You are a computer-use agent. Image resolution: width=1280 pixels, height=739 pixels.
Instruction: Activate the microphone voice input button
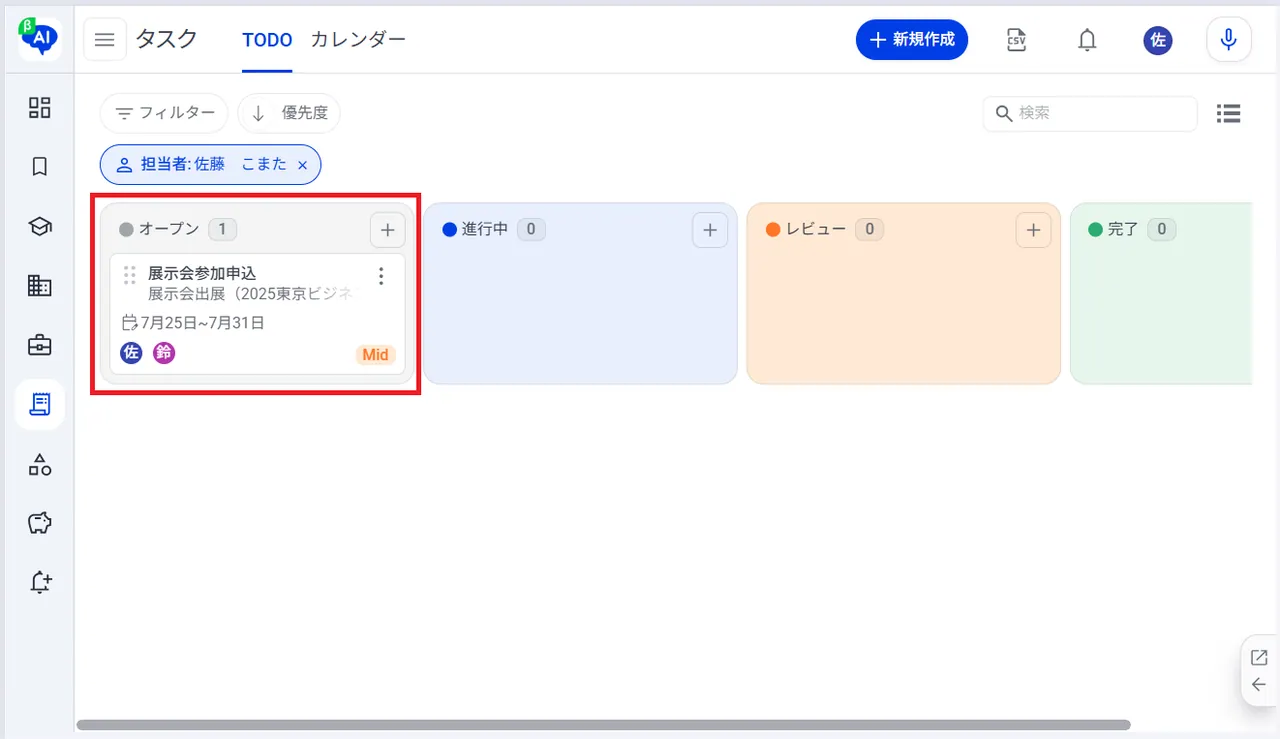[1229, 40]
